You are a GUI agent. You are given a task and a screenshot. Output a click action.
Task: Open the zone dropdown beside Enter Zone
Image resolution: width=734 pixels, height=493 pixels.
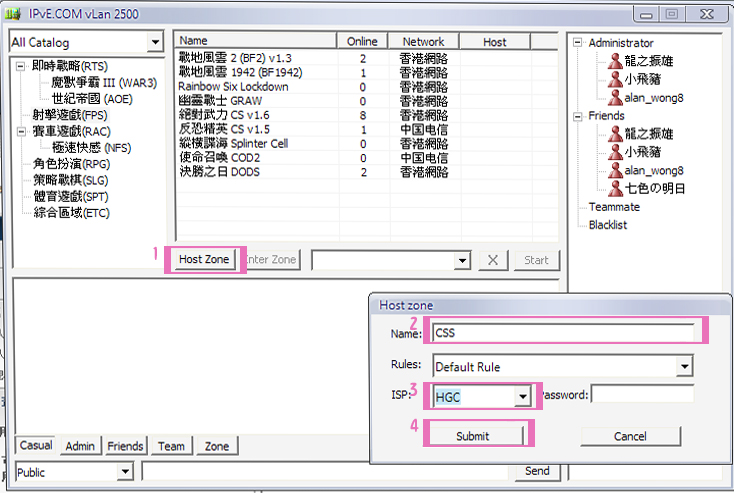(462, 260)
